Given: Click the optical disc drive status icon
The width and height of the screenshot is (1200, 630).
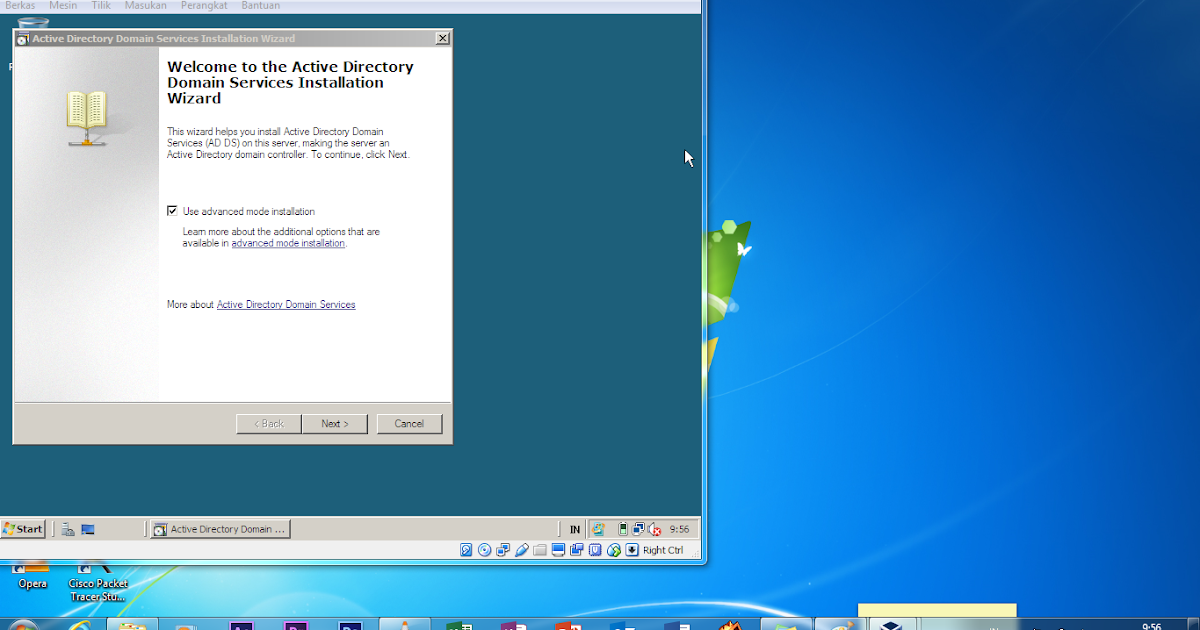Looking at the screenshot, I should (x=485, y=549).
